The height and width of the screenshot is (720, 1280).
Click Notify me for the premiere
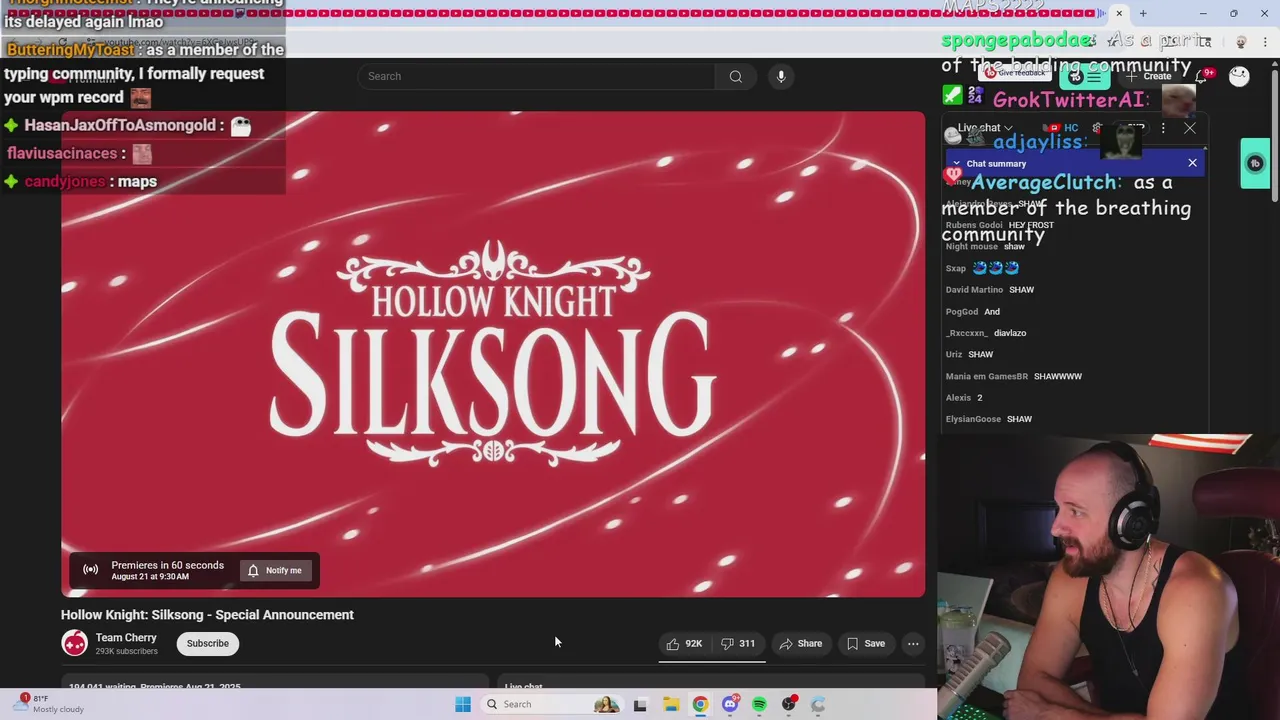[x=275, y=570]
